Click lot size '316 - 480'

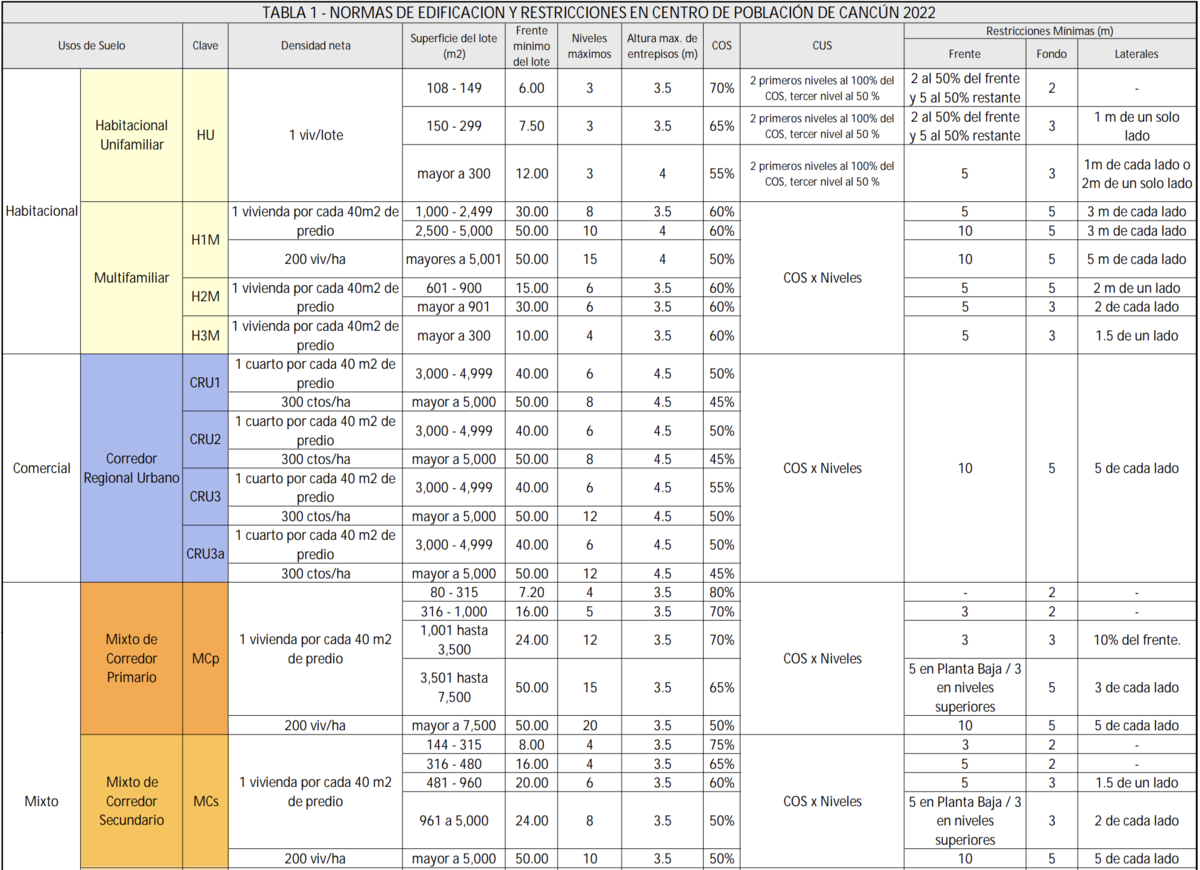454,763
